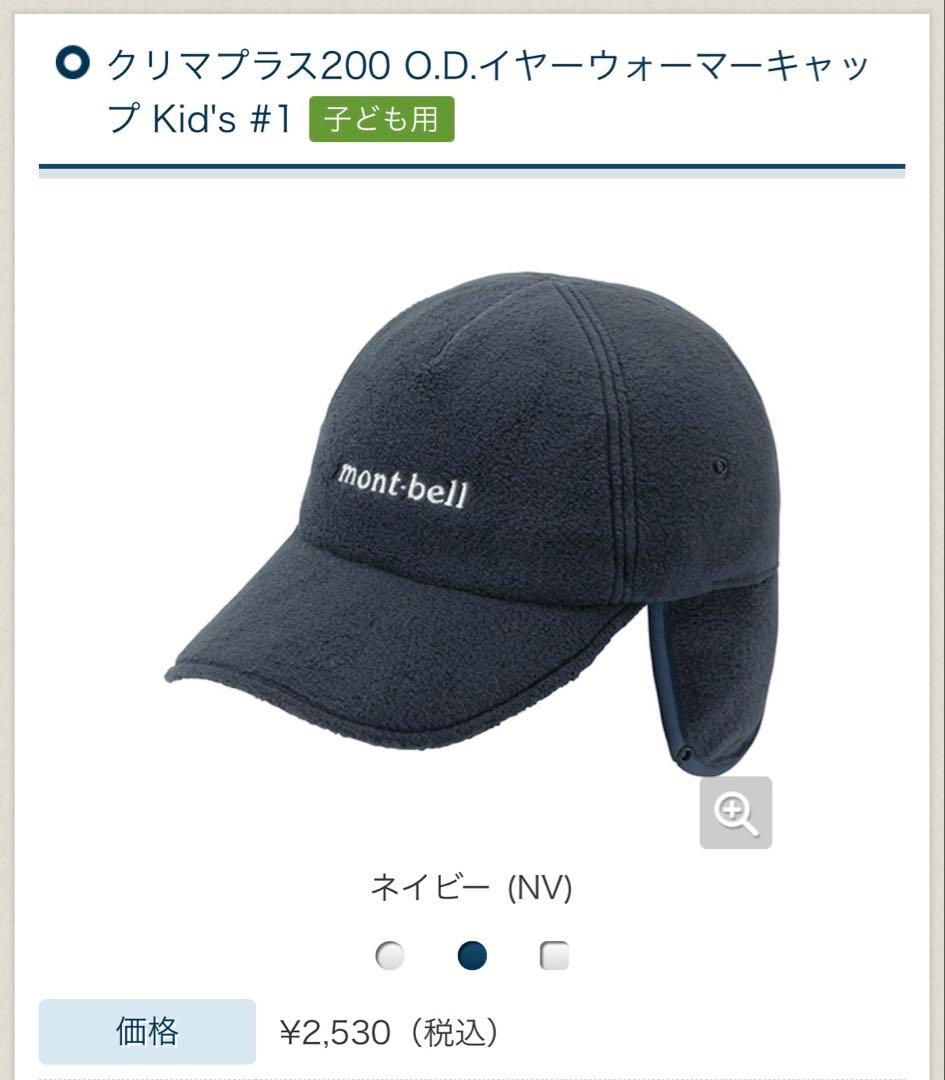Choose the navy color swatch
Viewport: 945px width, 1080px height.
pos(472,955)
